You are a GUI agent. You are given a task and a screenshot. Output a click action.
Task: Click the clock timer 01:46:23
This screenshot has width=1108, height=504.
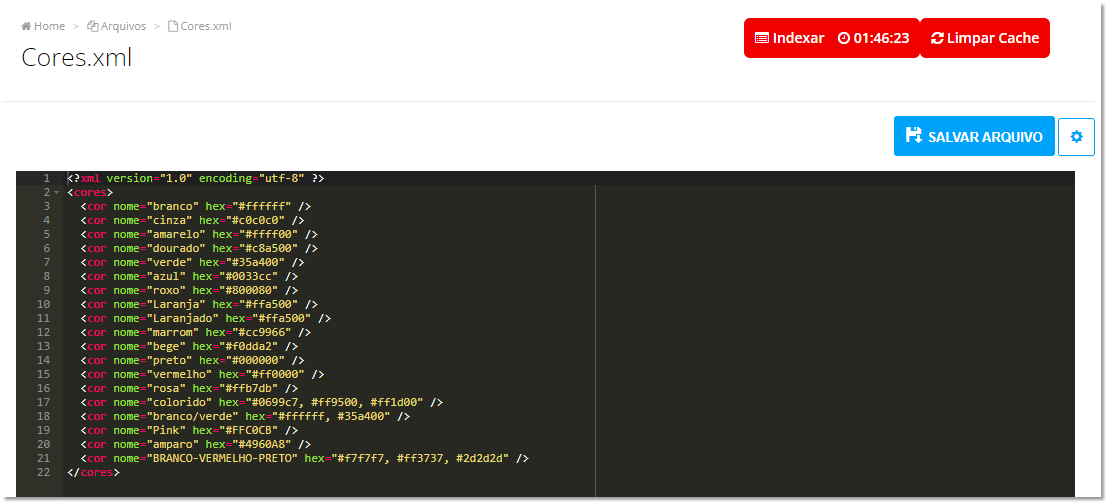pyautogui.click(x=873, y=38)
